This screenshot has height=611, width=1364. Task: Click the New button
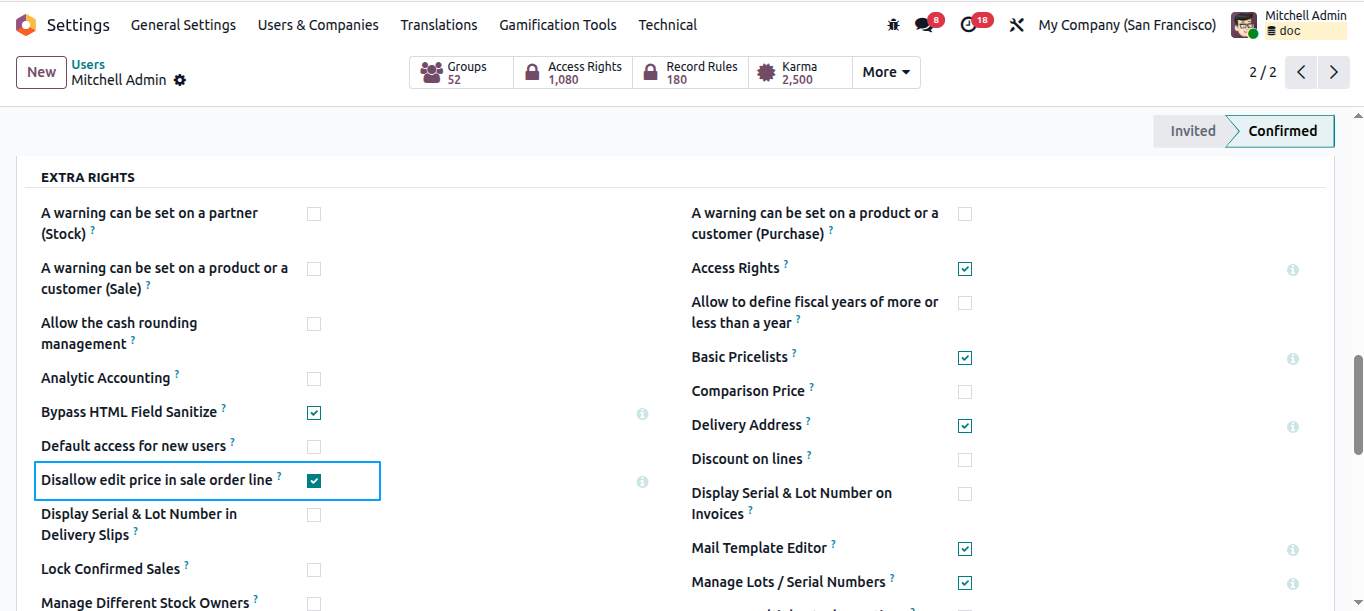coord(42,72)
